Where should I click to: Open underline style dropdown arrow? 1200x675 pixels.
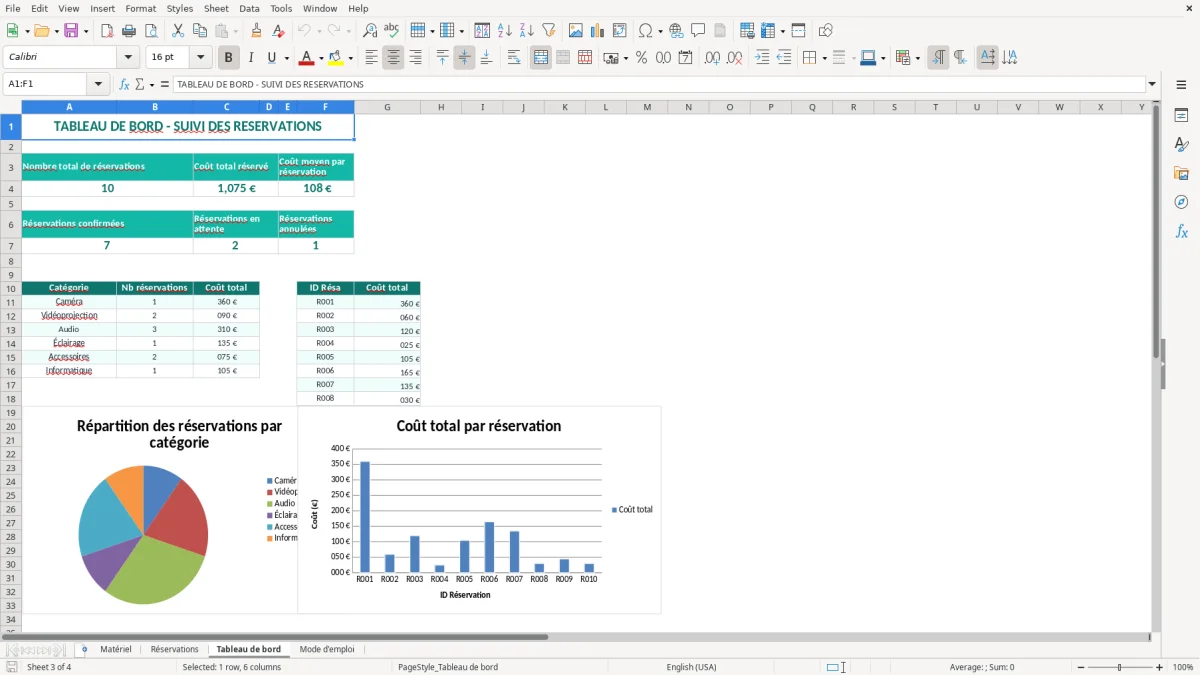coord(286,58)
